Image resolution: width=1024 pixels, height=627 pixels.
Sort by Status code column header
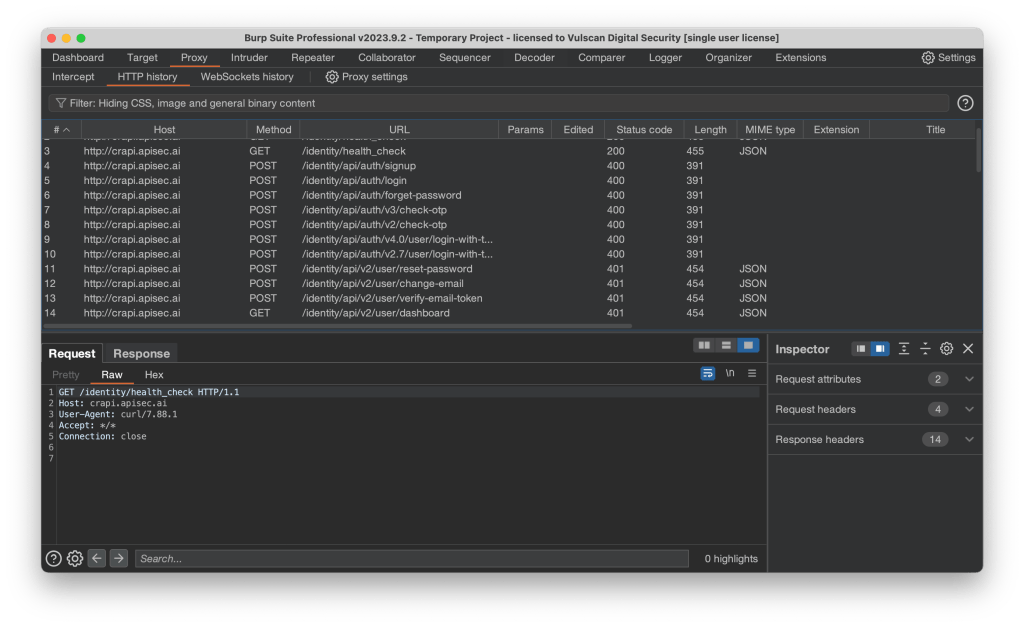click(x=644, y=129)
